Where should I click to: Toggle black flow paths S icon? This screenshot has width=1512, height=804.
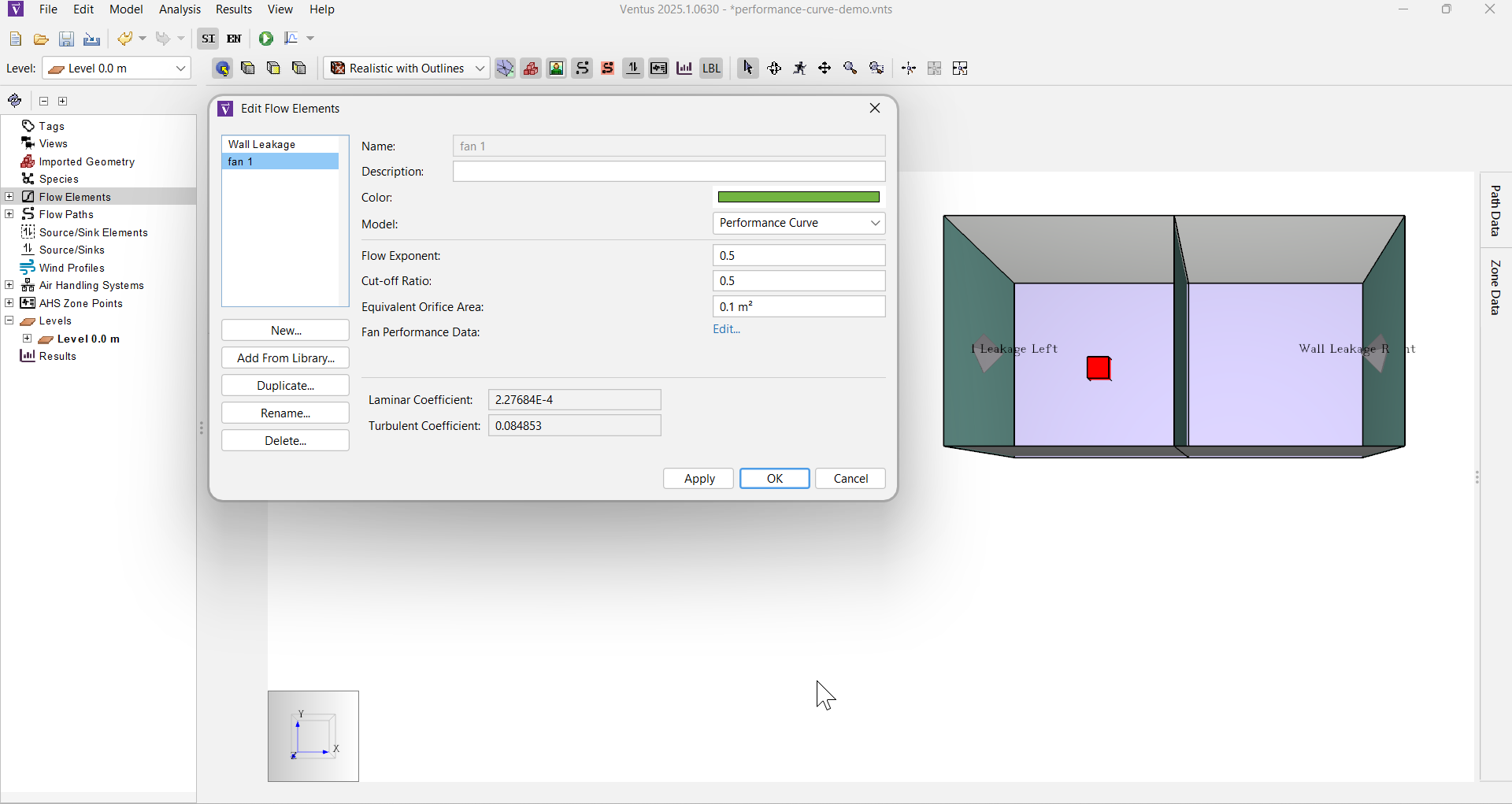click(582, 69)
